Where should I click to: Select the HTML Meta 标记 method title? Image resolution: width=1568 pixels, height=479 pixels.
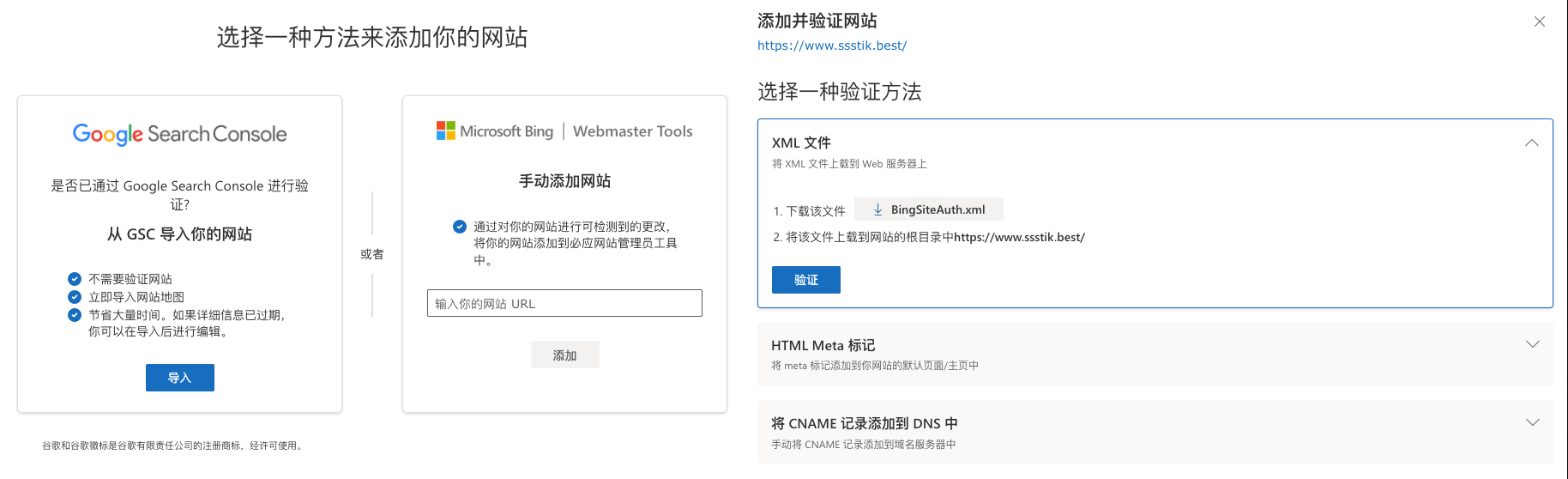(823, 345)
